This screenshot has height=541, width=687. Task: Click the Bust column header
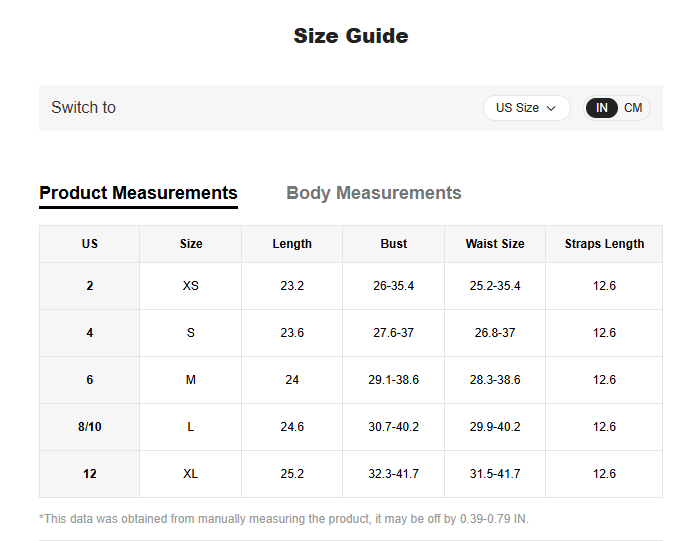click(394, 244)
